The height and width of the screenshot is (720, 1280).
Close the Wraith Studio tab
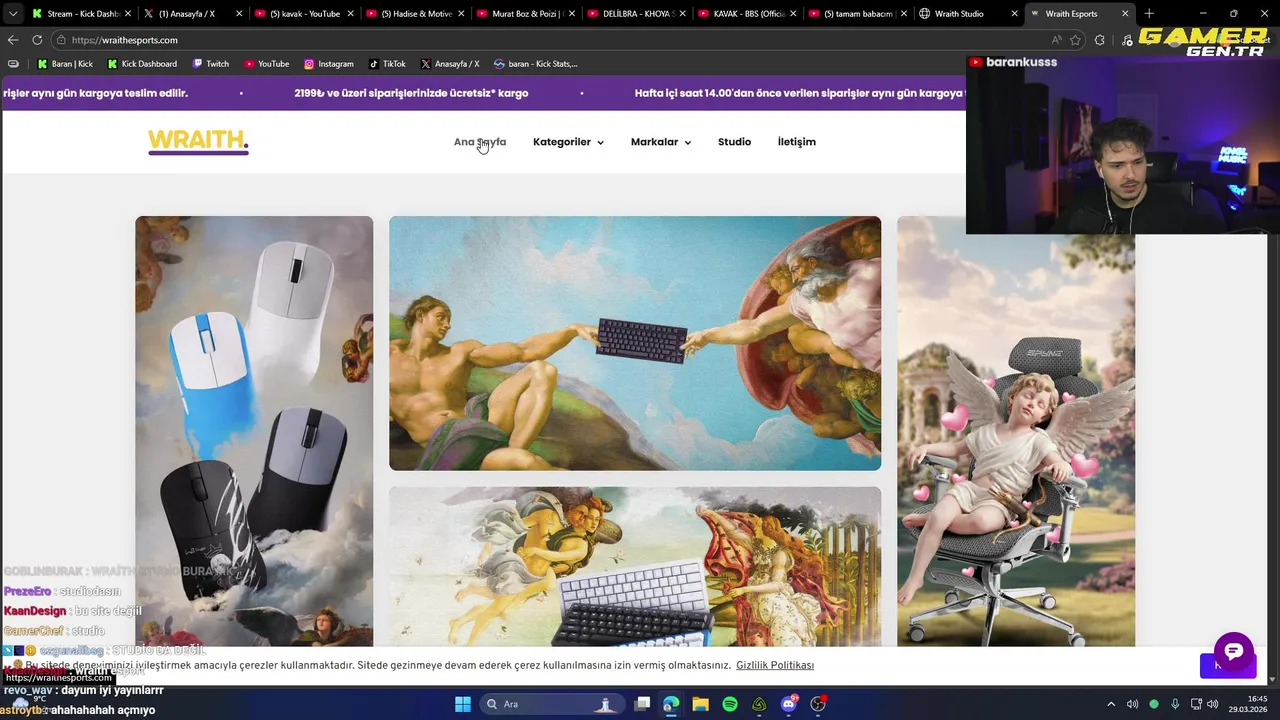[1014, 14]
